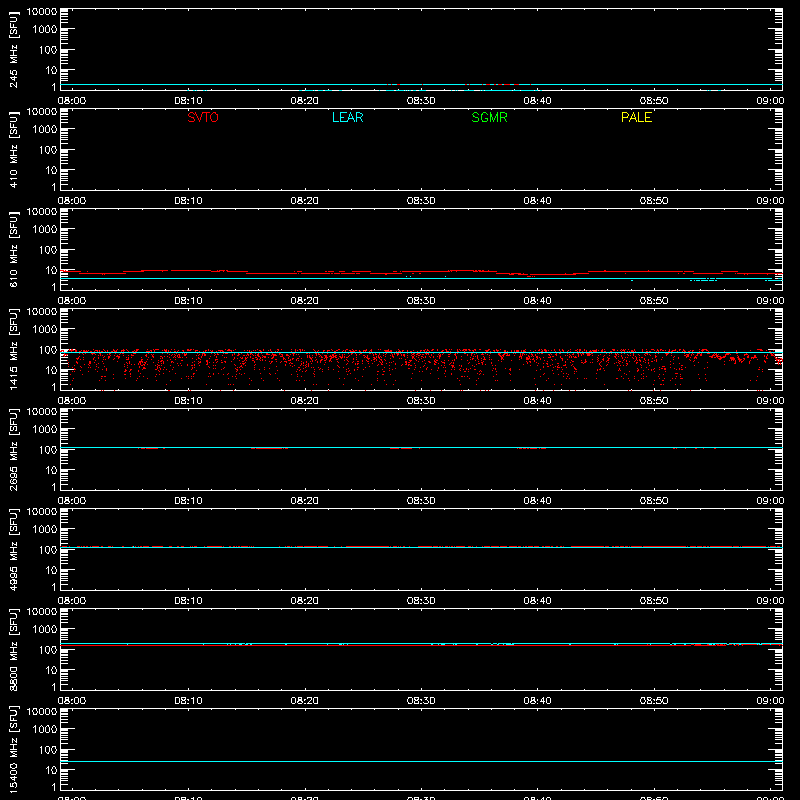800x800 pixels.
Task: Click 08:30 time label below 1415 MHz plot
Action: coord(421,401)
